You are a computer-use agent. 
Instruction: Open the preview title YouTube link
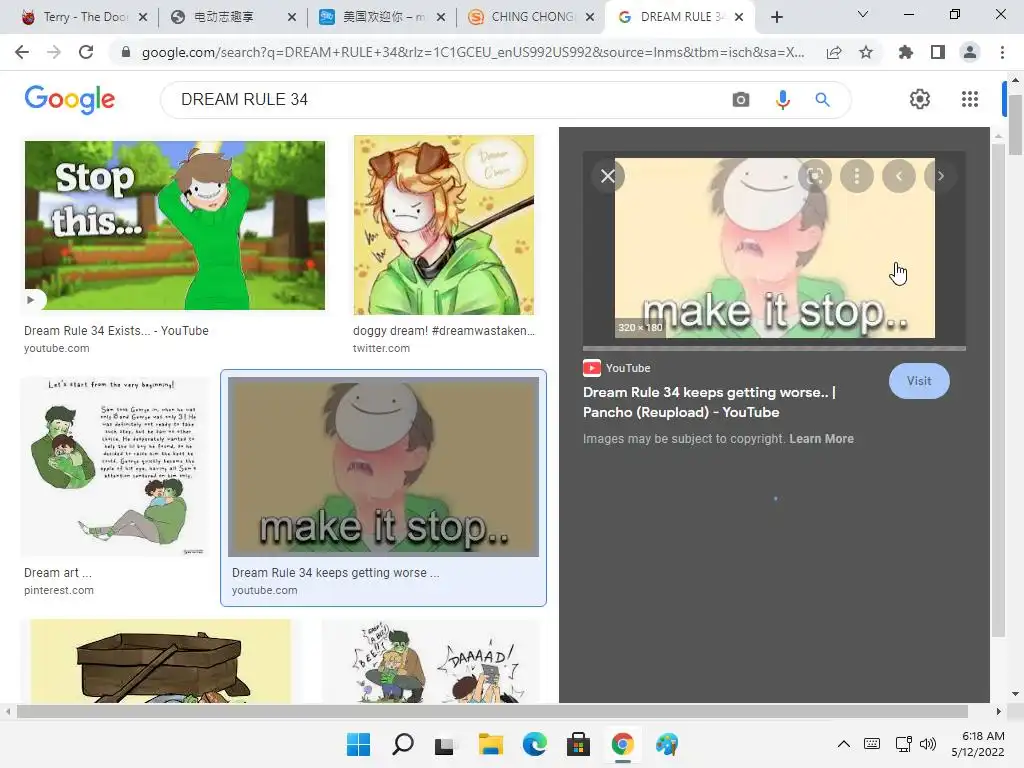[709, 402]
